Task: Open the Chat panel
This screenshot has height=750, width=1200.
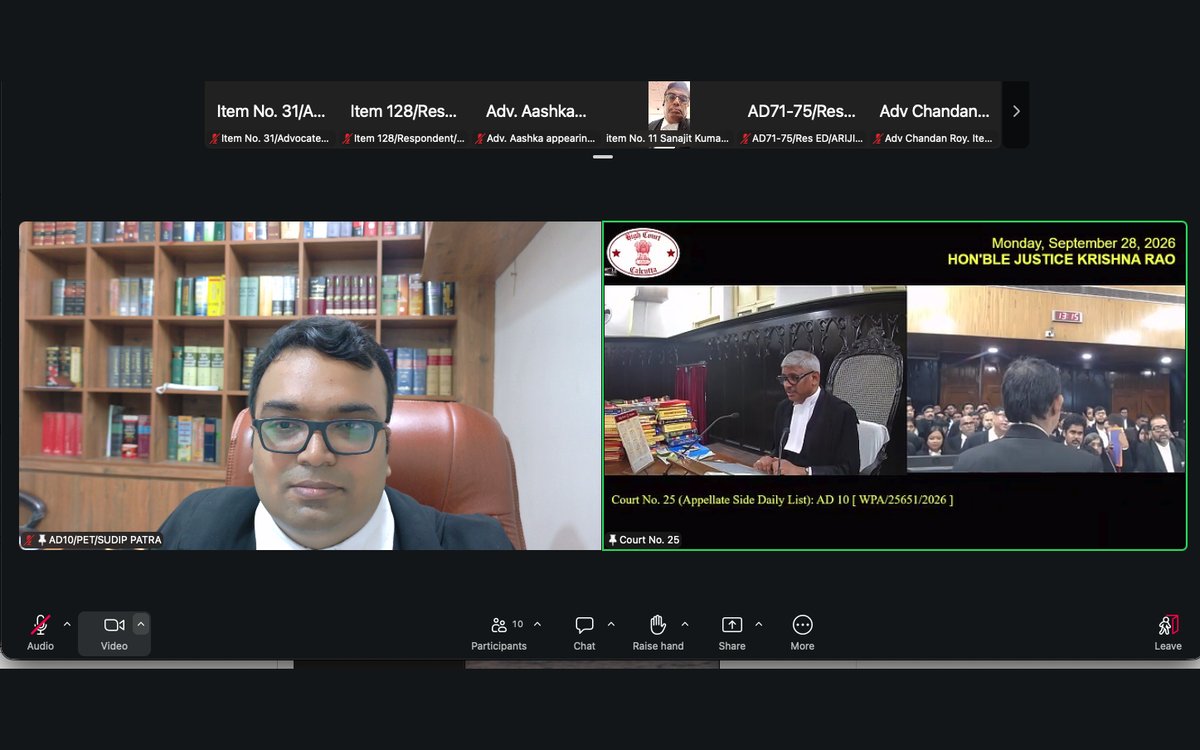Action: point(585,633)
